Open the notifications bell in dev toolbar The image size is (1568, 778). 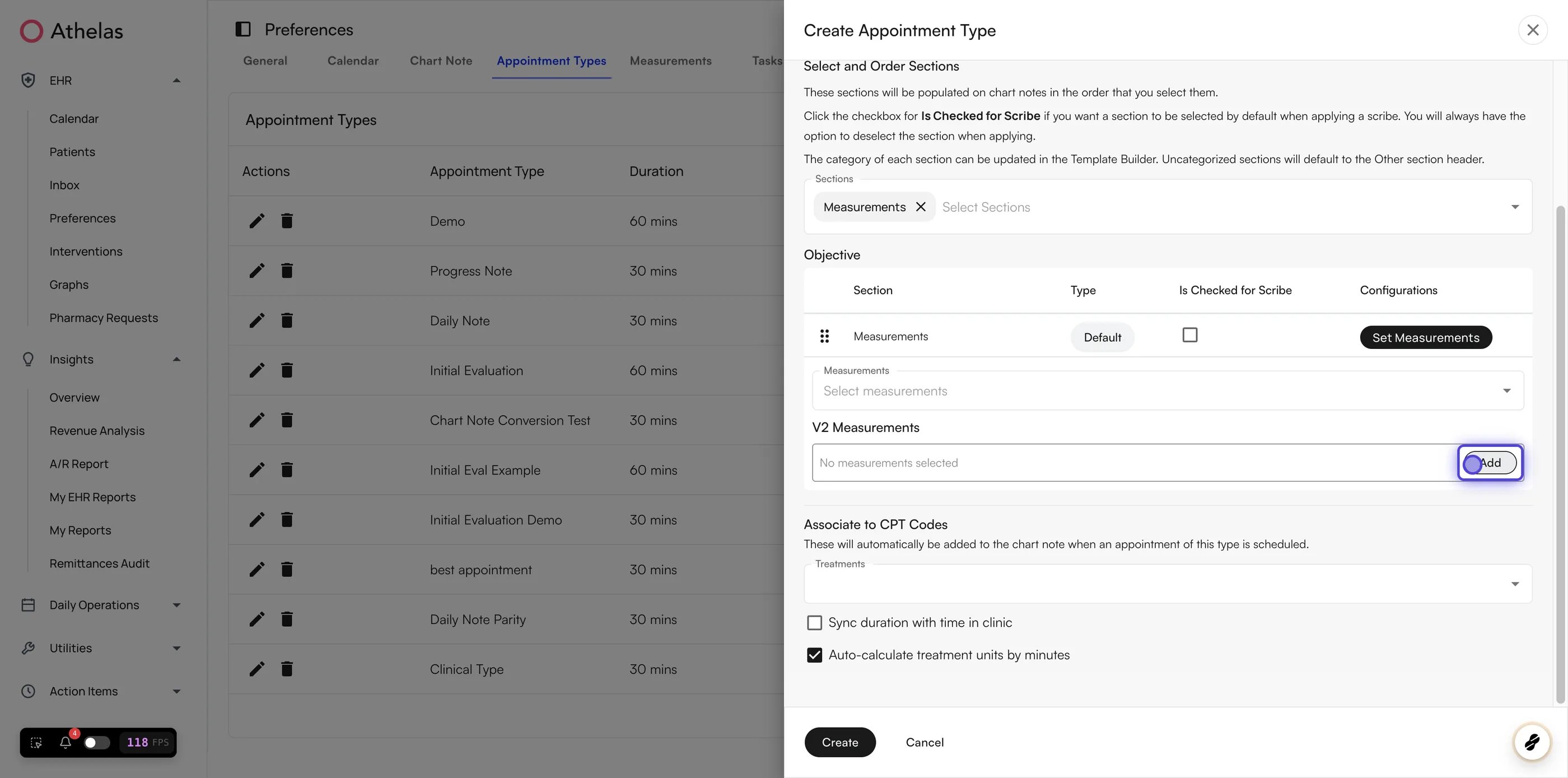[66, 742]
